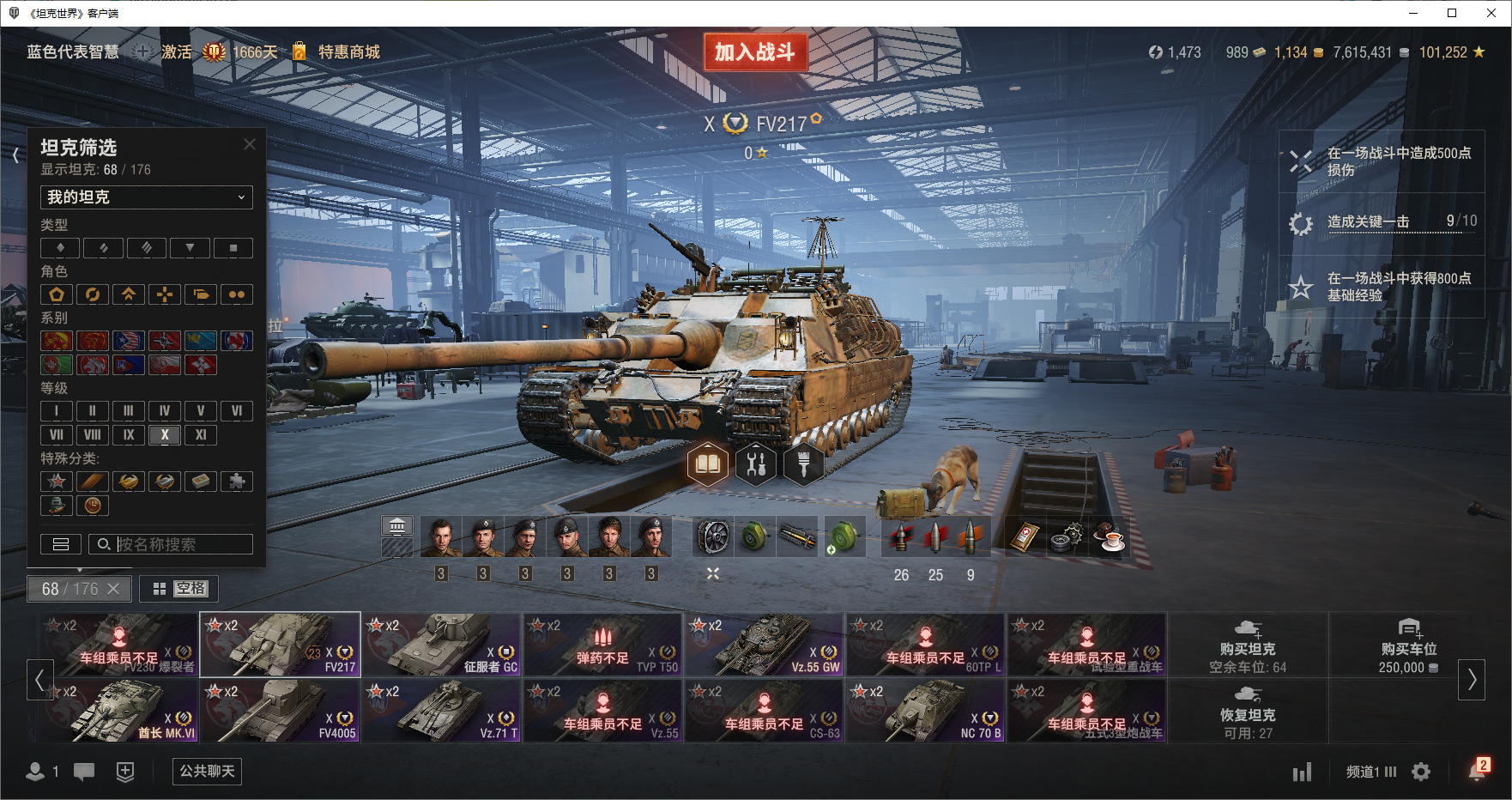Open the field modifications book icon

pyautogui.click(x=708, y=464)
